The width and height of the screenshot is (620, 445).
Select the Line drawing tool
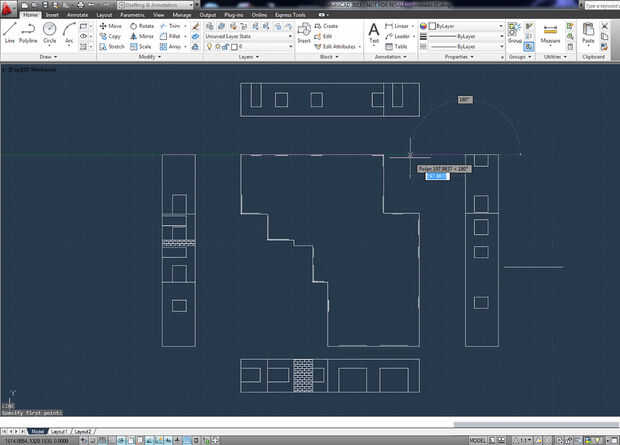tap(9, 32)
